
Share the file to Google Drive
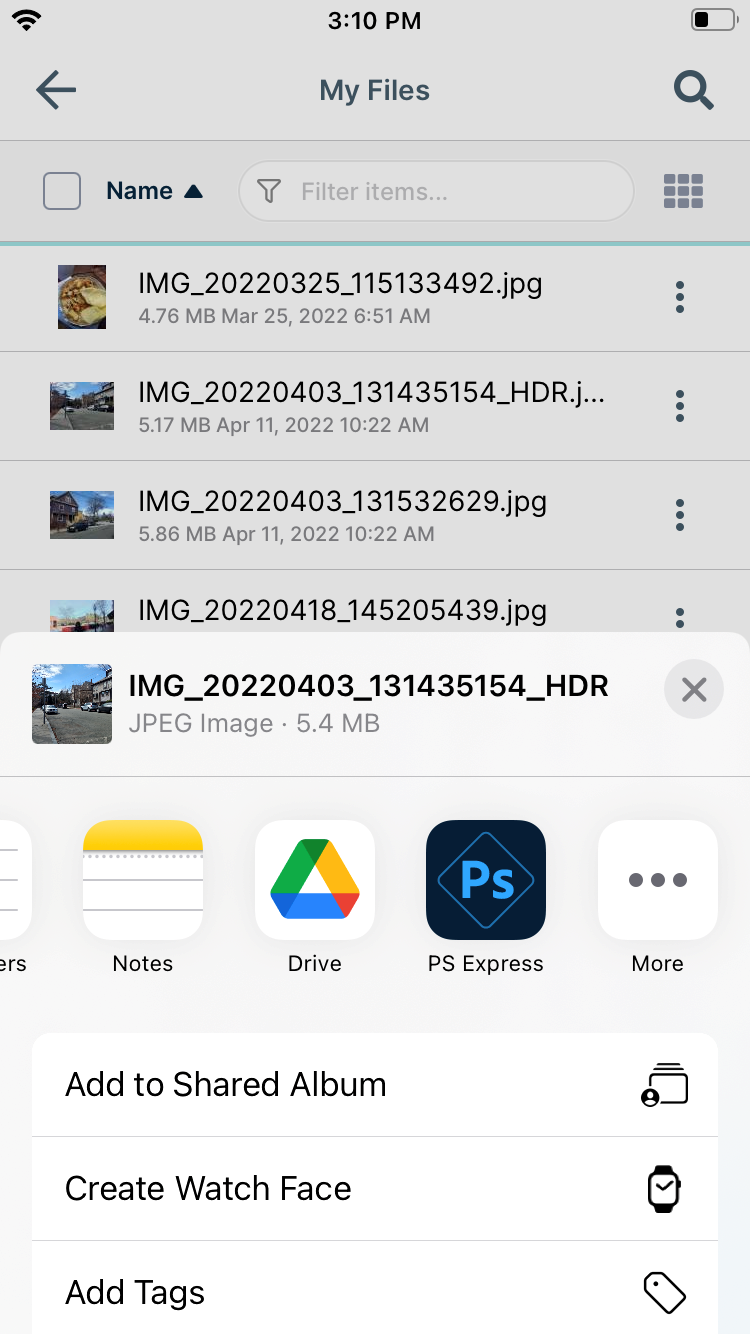click(x=315, y=880)
